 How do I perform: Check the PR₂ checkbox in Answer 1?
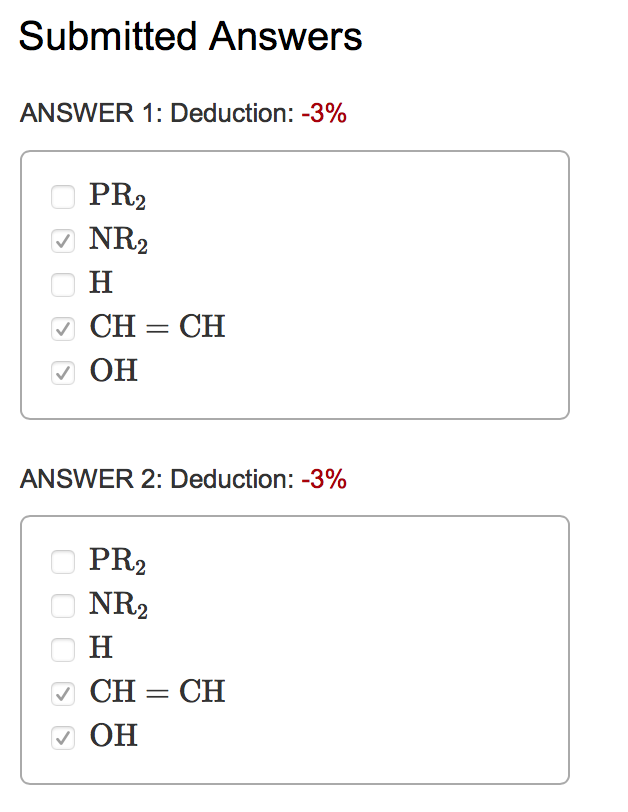pos(62,197)
